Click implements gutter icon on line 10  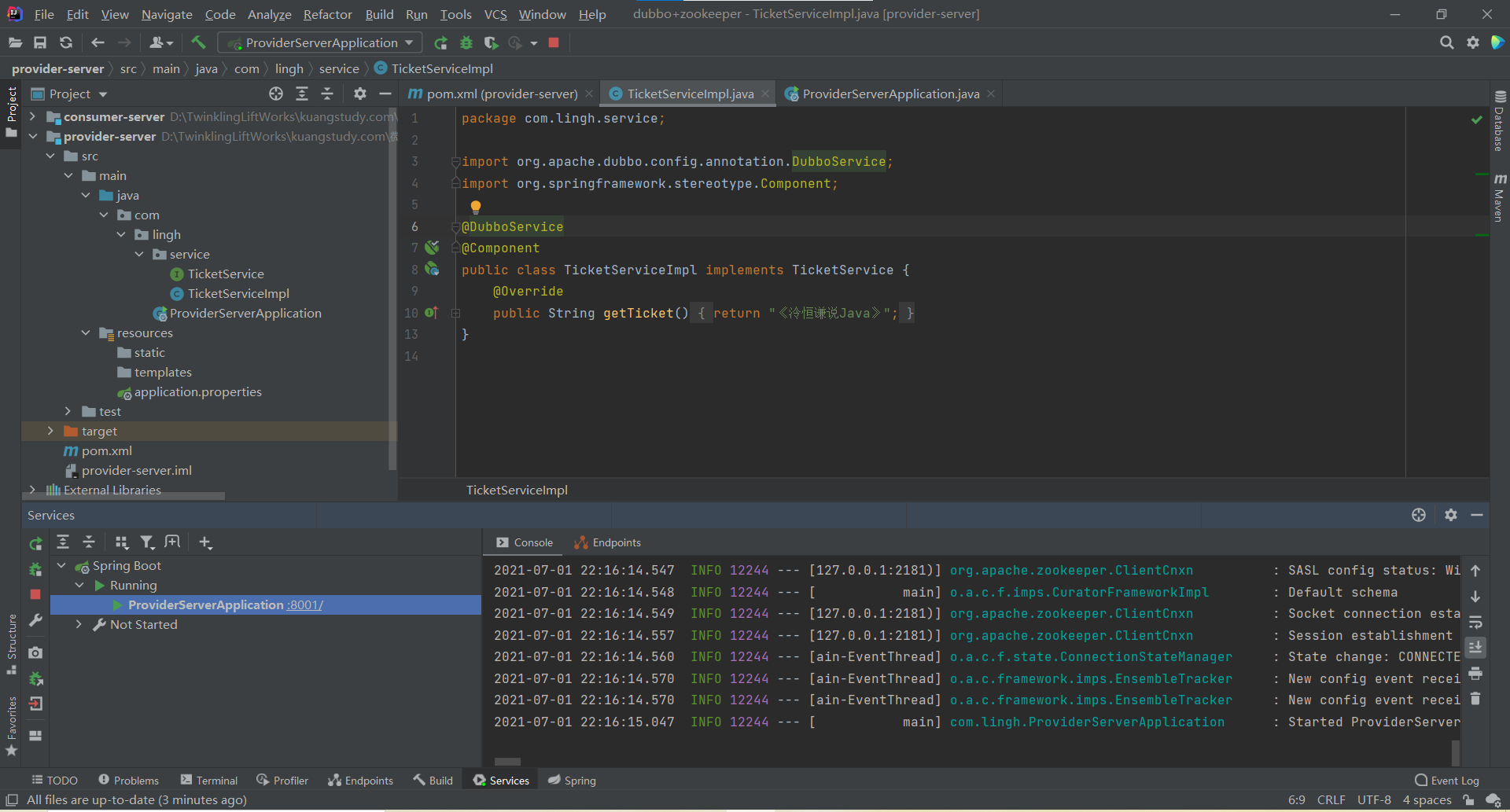click(x=431, y=313)
